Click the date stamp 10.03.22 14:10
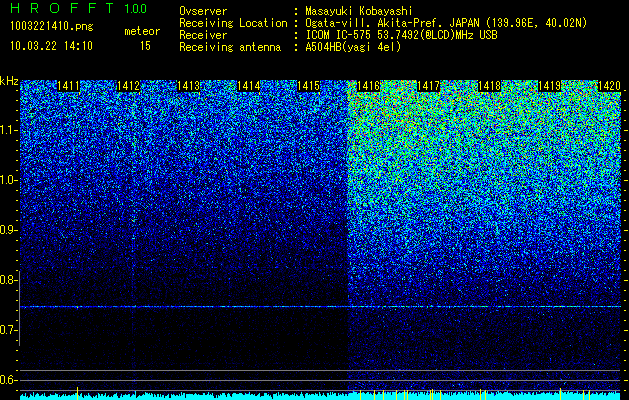The width and height of the screenshot is (629, 400). (x=51, y=46)
